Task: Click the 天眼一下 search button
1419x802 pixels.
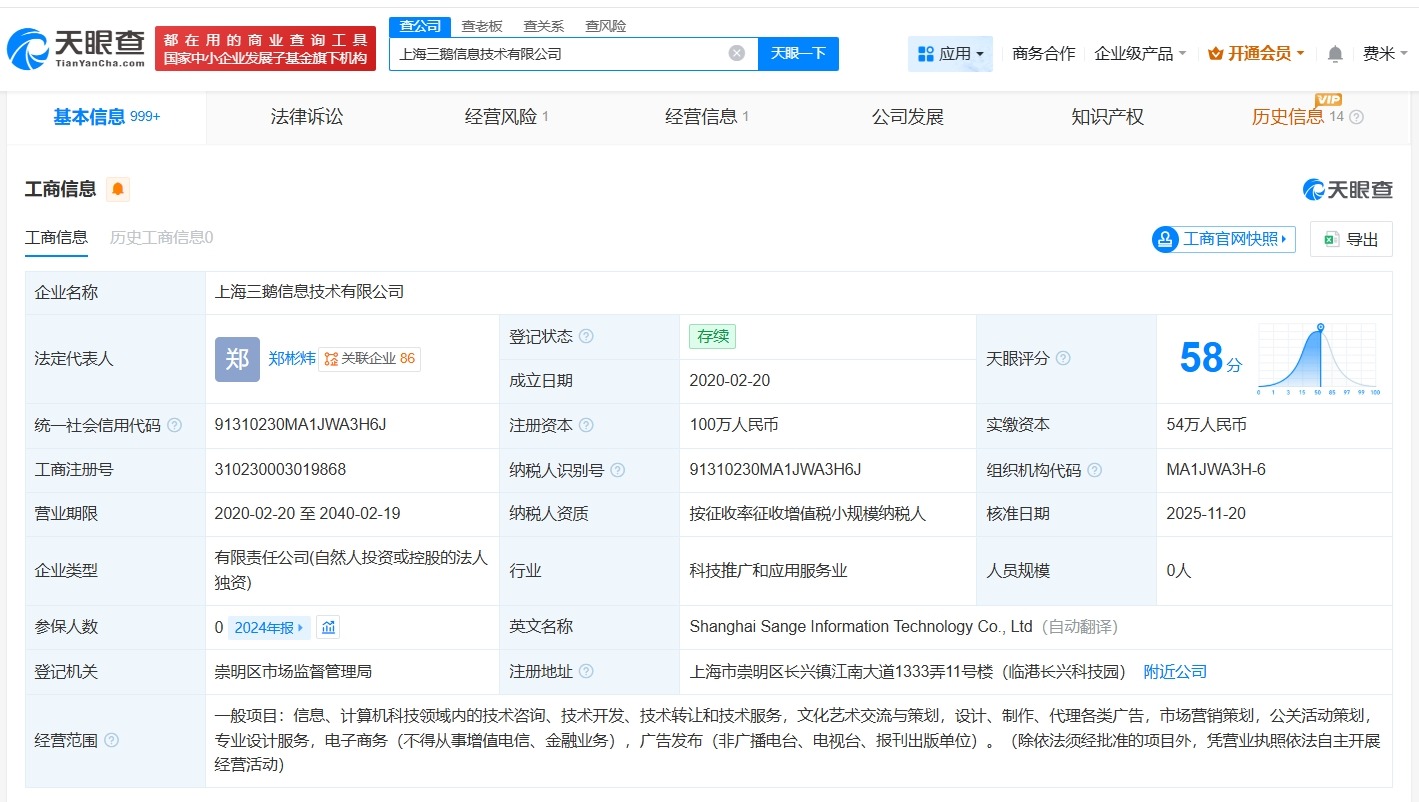Action: pyautogui.click(x=798, y=53)
